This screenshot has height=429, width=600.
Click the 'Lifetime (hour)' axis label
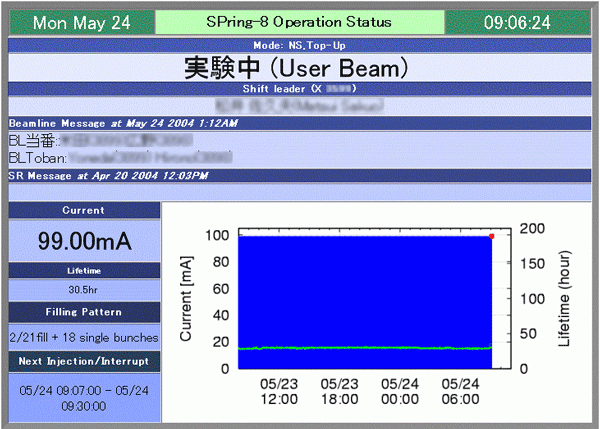(x=564, y=299)
